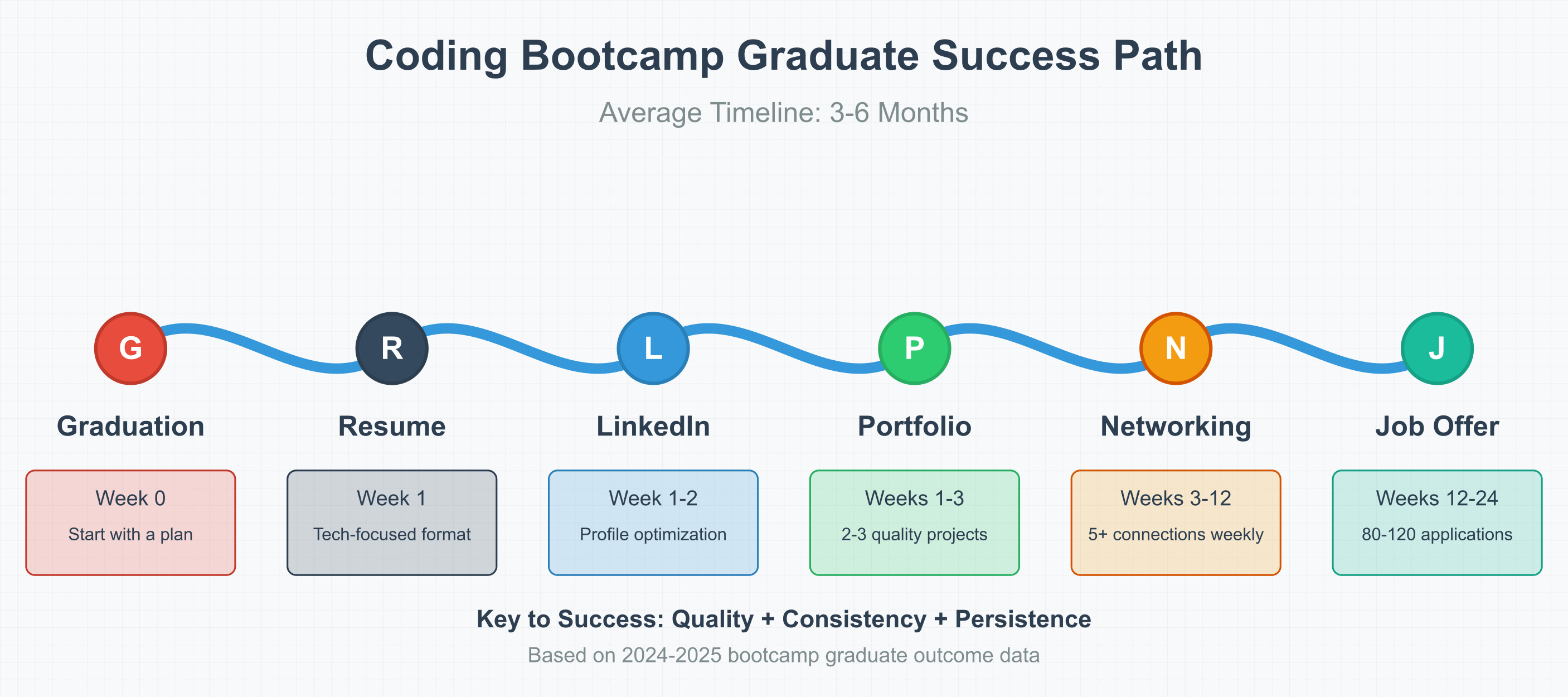
Task: Select the dark R Resume circle
Action: pyautogui.click(x=391, y=348)
